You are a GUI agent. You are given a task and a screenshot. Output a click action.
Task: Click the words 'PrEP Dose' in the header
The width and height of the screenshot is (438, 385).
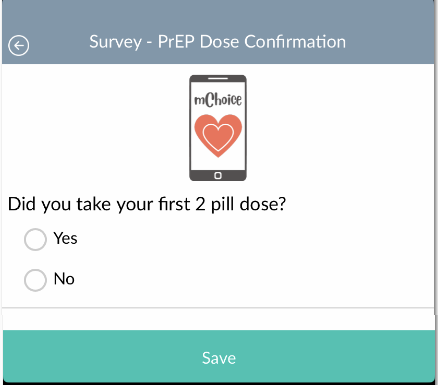[x=198, y=42]
